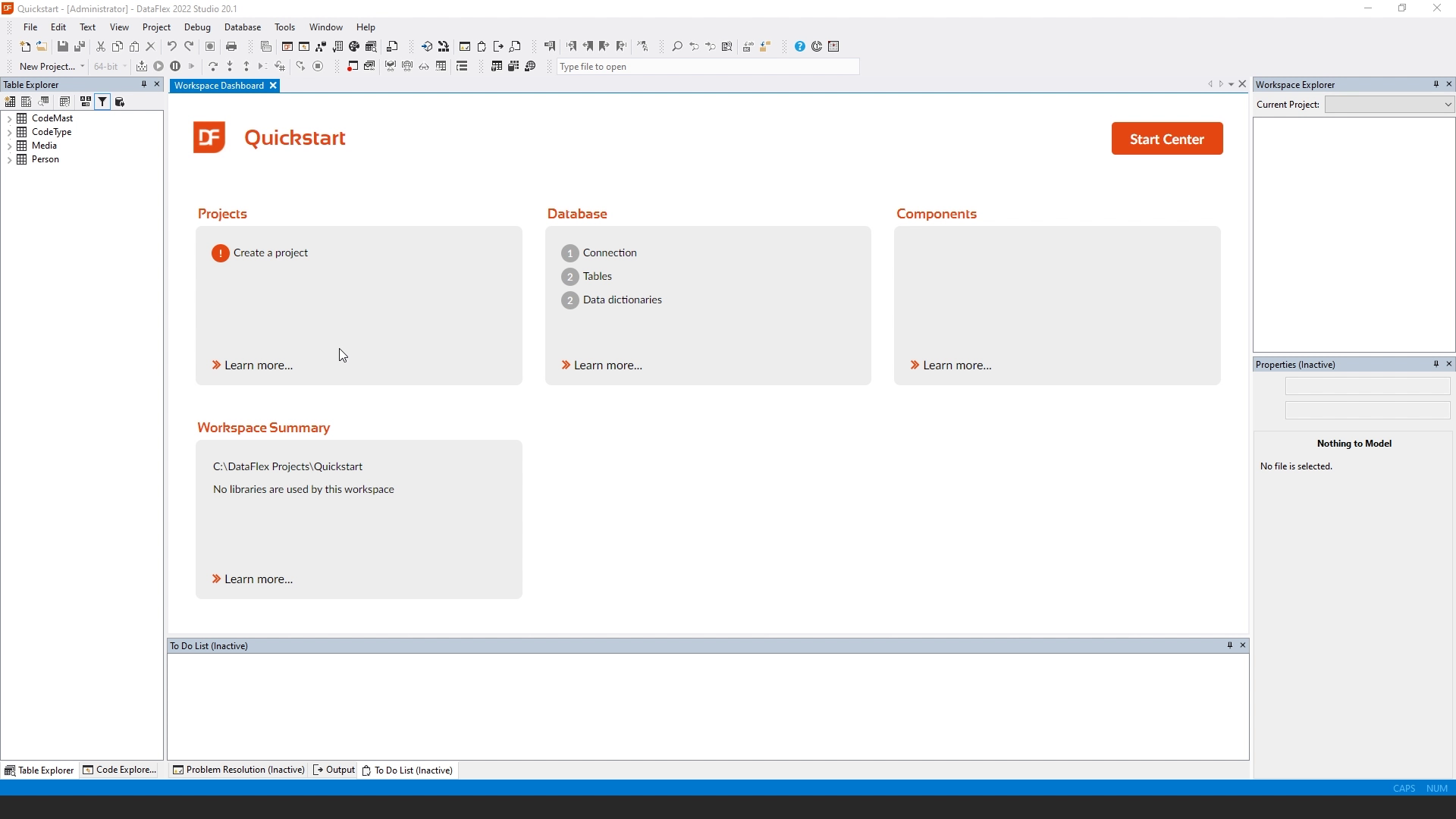Switch to the Output tab
1456x819 pixels.
coord(334,770)
